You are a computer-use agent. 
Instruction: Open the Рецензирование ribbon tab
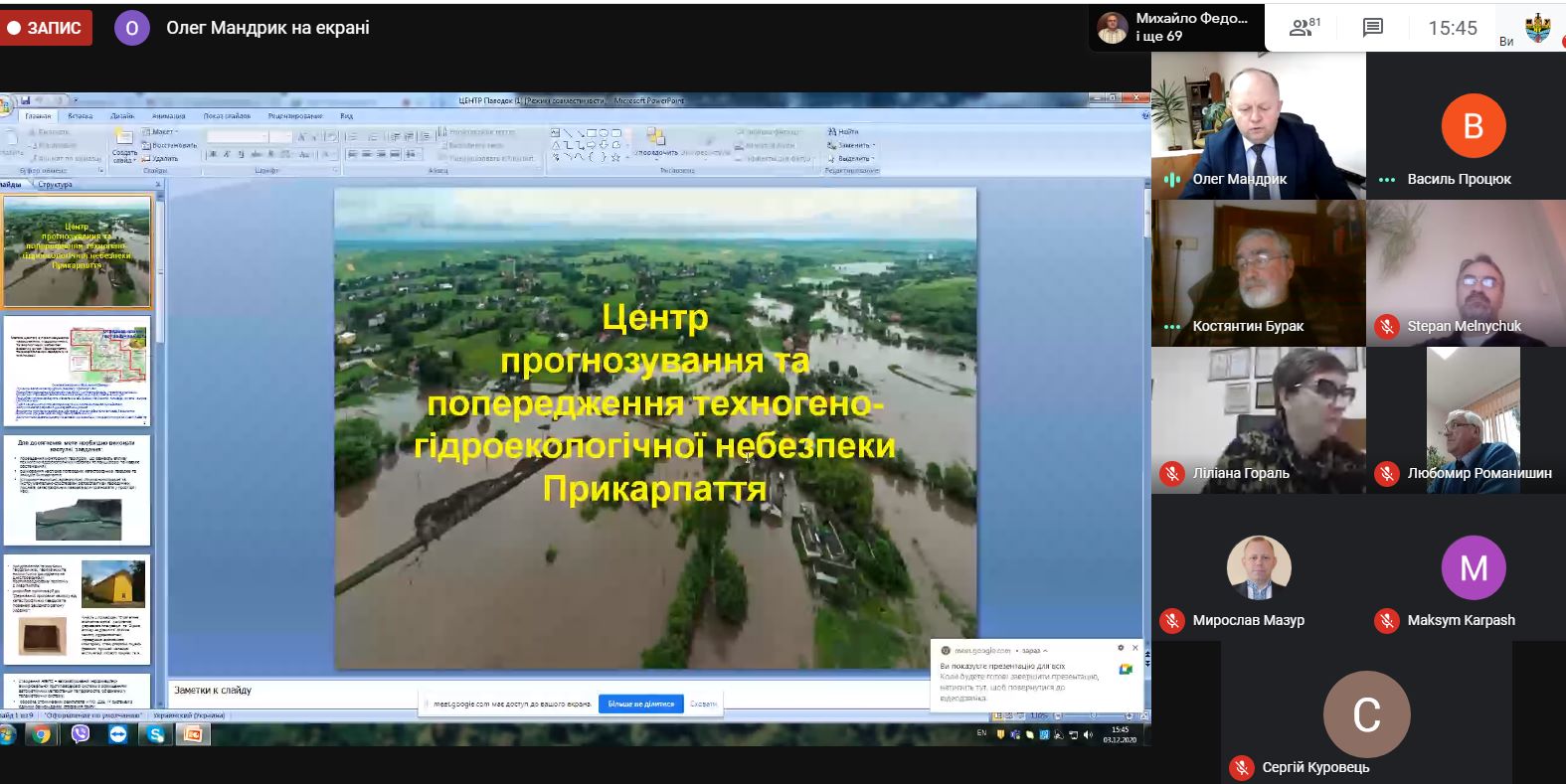pyautogui.click(x=295, y=116)
